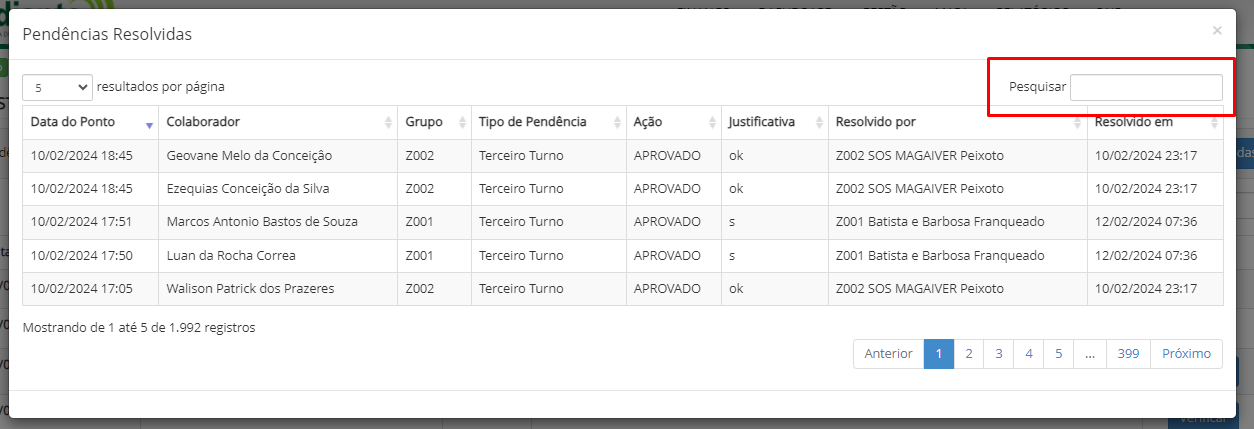Sort by Data do Ponto column arrow

[149, 123]
